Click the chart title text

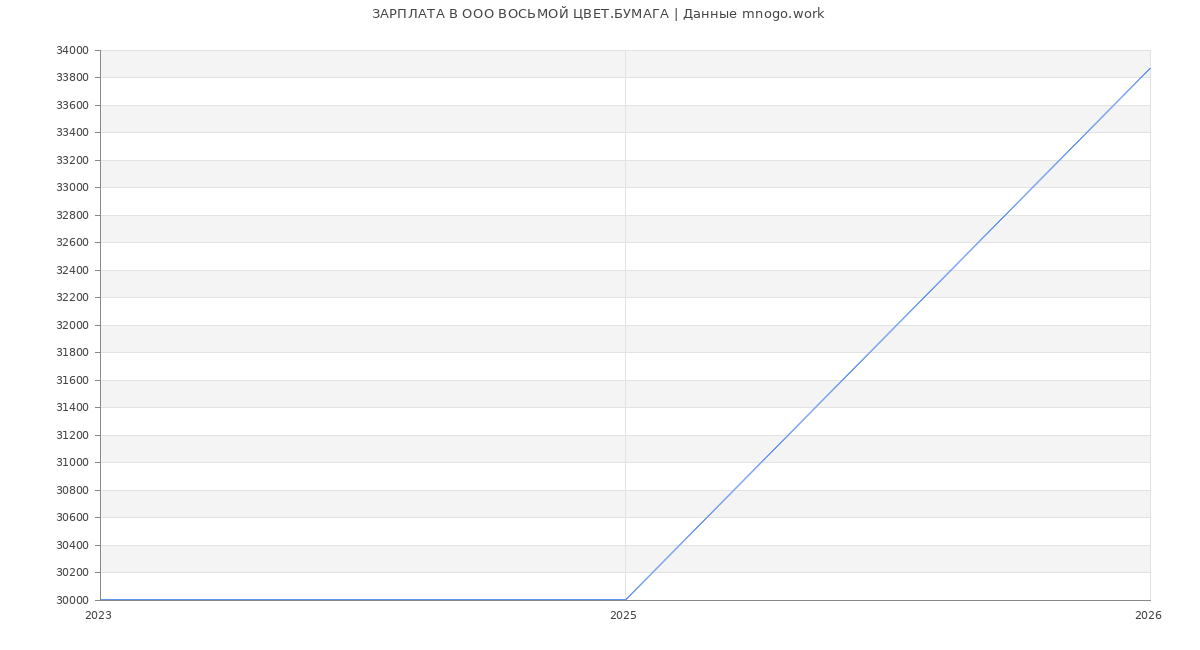point(598,14)
